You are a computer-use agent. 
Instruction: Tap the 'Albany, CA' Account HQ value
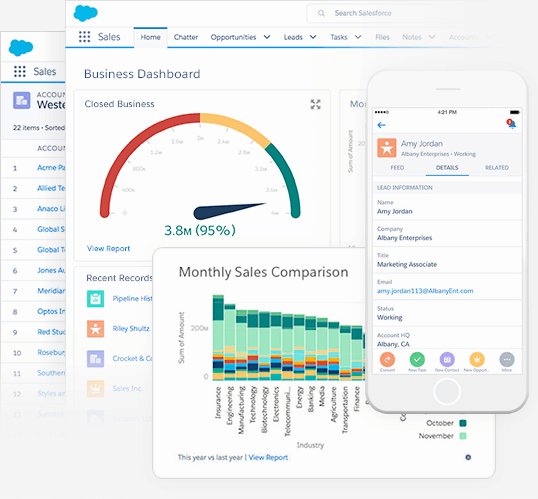(x=393, y=344)
